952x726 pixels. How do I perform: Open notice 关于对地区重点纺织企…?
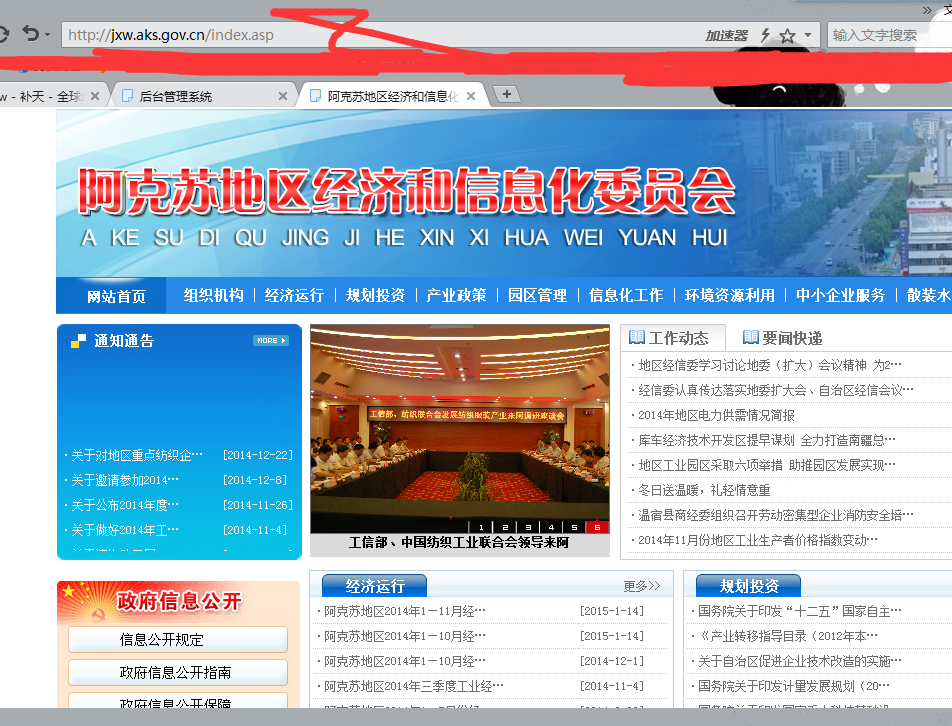(137, 455)
